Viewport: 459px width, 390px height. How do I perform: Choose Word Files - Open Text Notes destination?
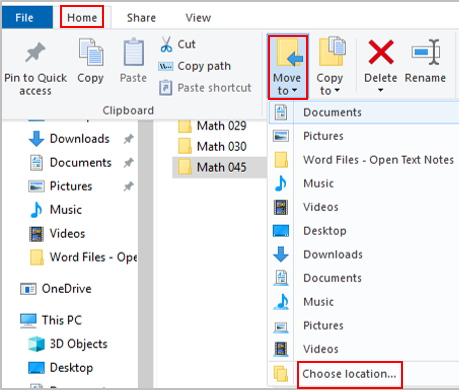pos(364,160)
